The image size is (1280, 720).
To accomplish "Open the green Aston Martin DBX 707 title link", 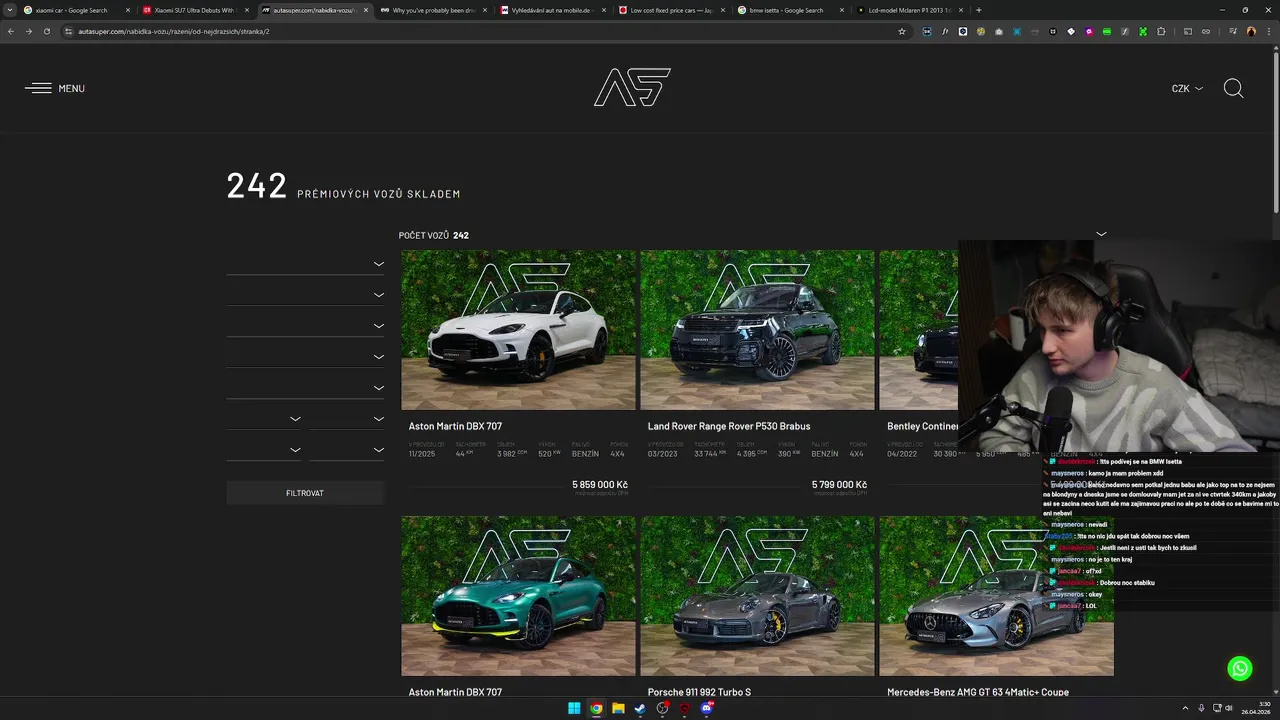I will click(455, 692).
